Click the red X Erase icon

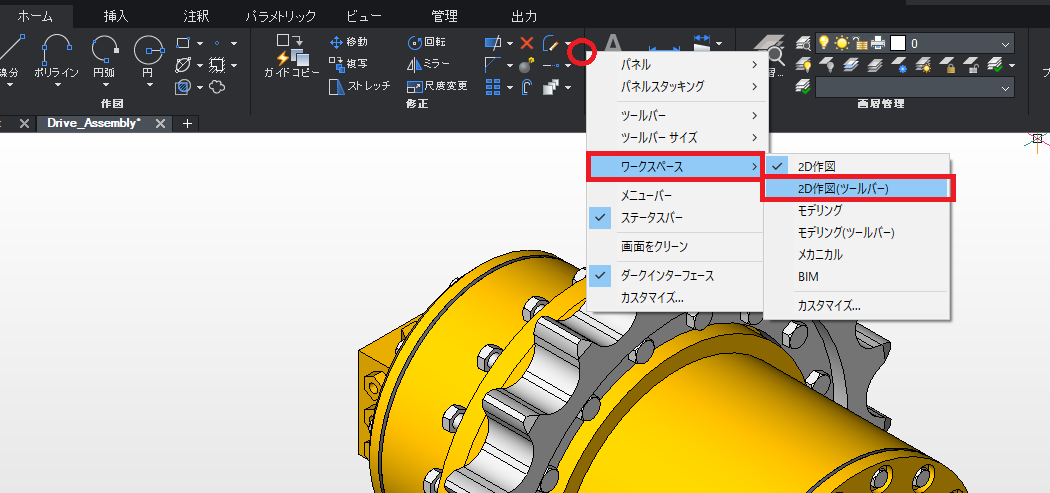tap(527, 43)
